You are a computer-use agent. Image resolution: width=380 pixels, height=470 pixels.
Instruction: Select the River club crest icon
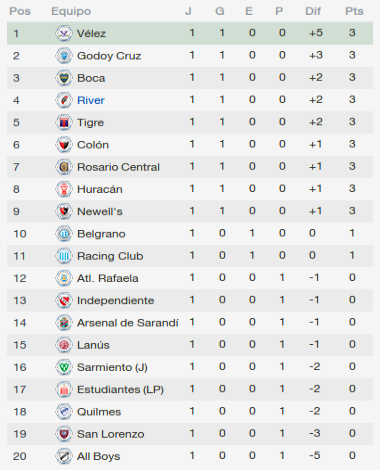(x=64, y=100)
